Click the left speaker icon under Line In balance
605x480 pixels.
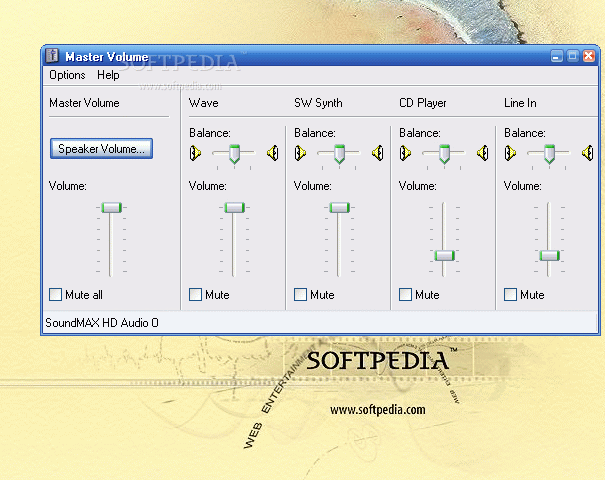pyautogui.click(x=510, y=153)
